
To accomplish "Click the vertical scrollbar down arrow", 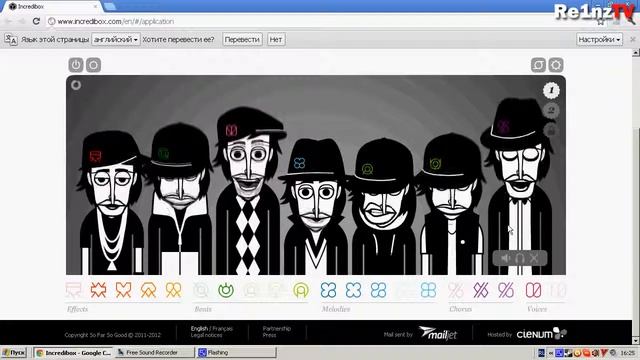I will [x=636, y=340].
